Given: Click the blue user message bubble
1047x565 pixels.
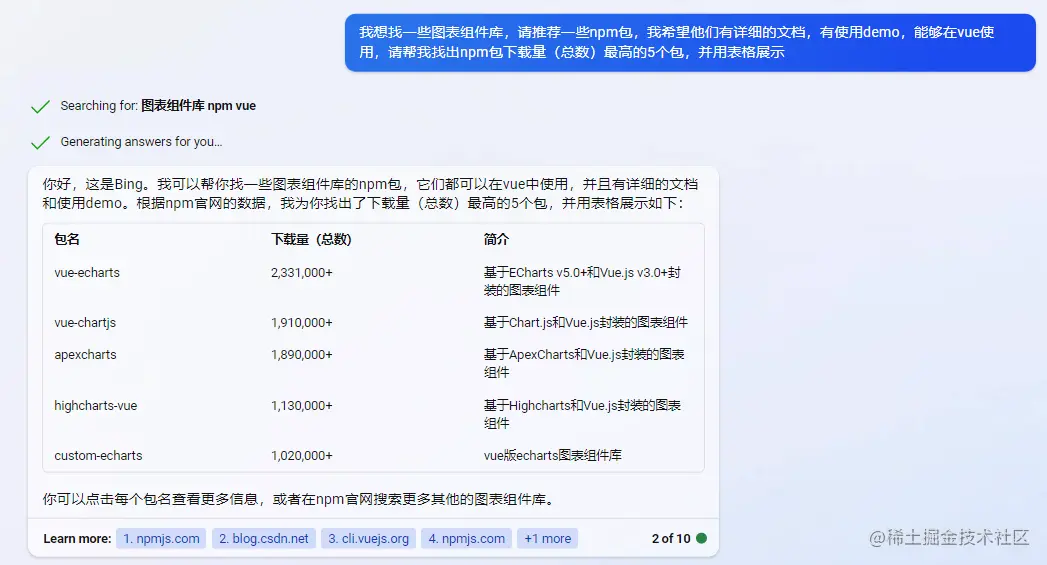Looking at the screenshot, I should coord(690,42).
